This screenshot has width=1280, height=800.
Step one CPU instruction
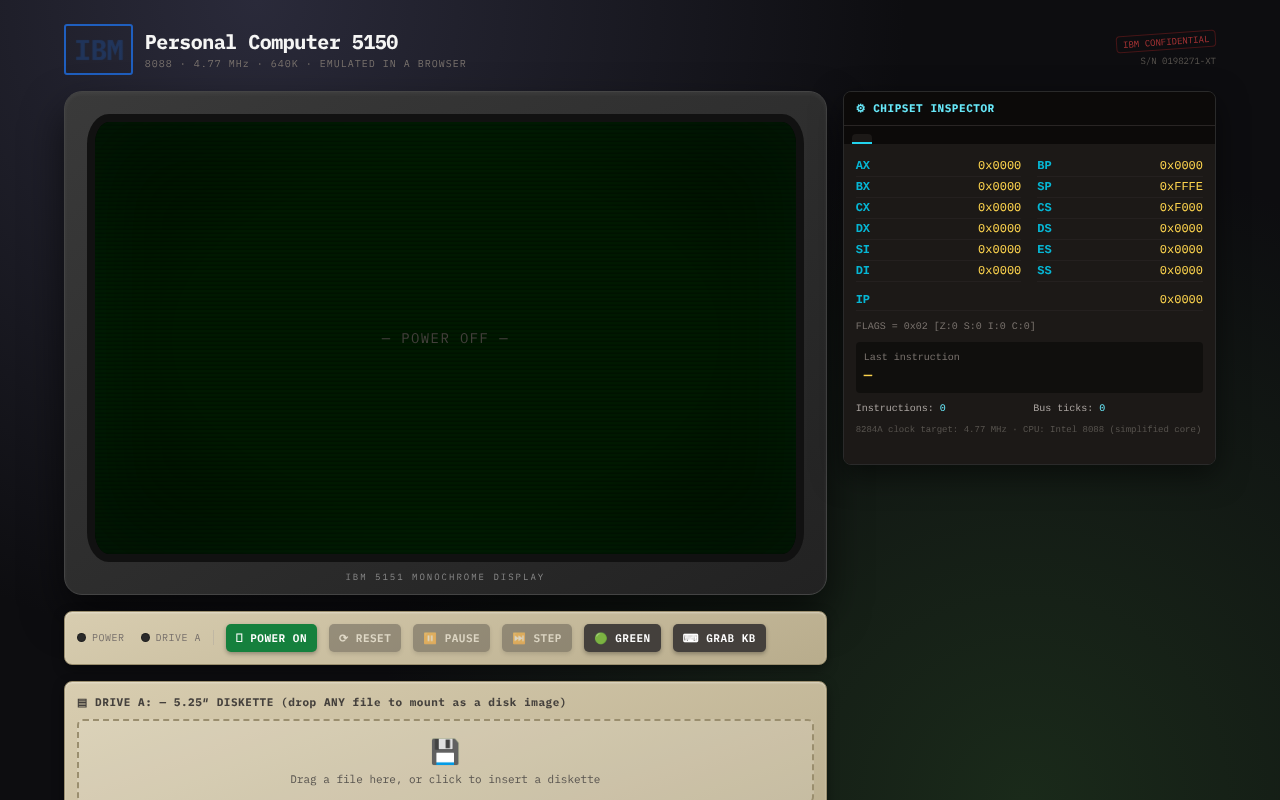tap(537, 638)
